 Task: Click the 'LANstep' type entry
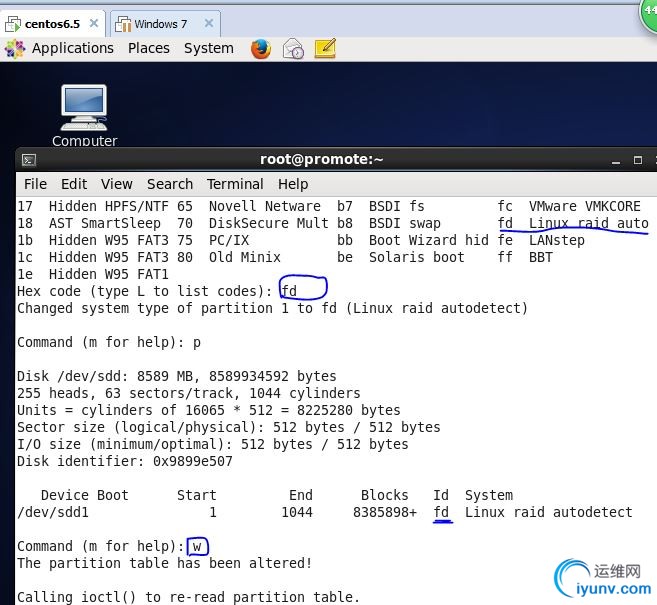[x=556, y=240]
